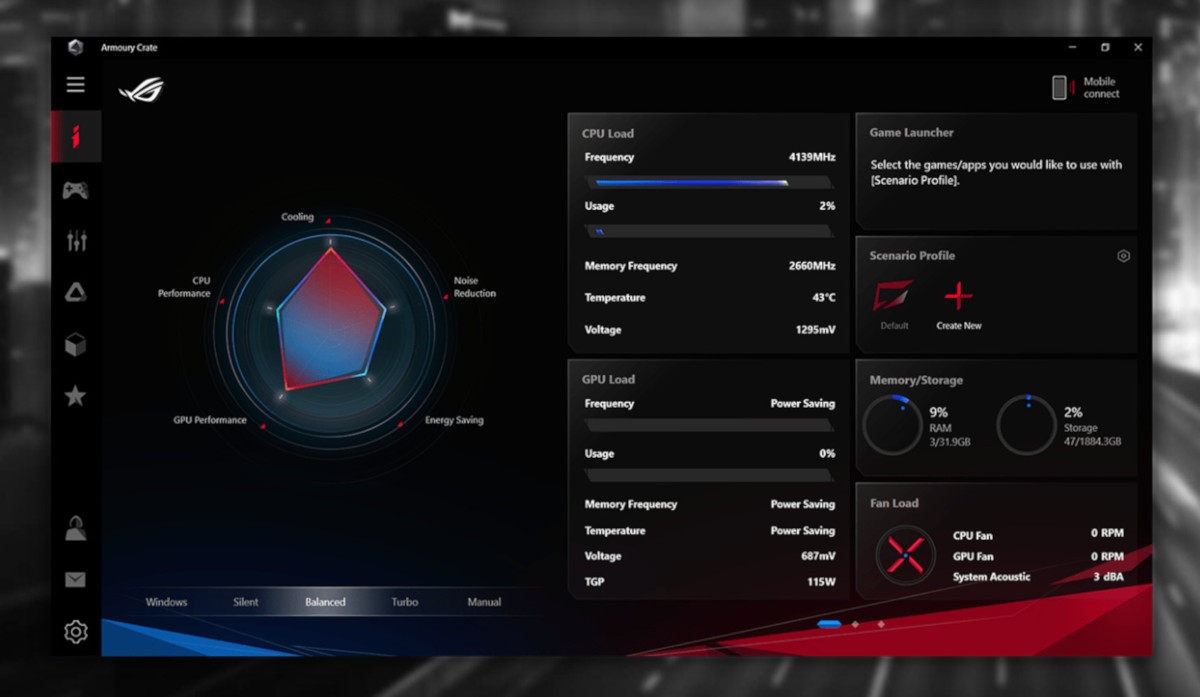Image resolution: width=1200 pixels, height=697 pixels.
Task: Open the Settings gear in sidebar
Action: (76, 632)
